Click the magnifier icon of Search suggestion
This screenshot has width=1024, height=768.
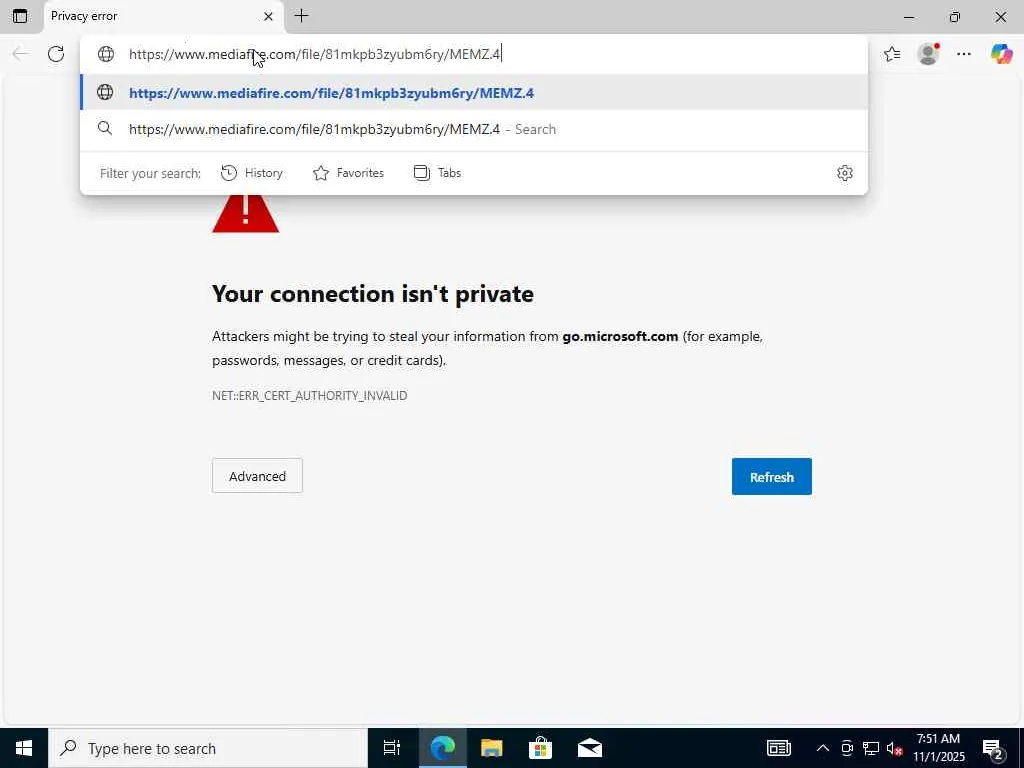pyautogui.click(x=105, y=129)
